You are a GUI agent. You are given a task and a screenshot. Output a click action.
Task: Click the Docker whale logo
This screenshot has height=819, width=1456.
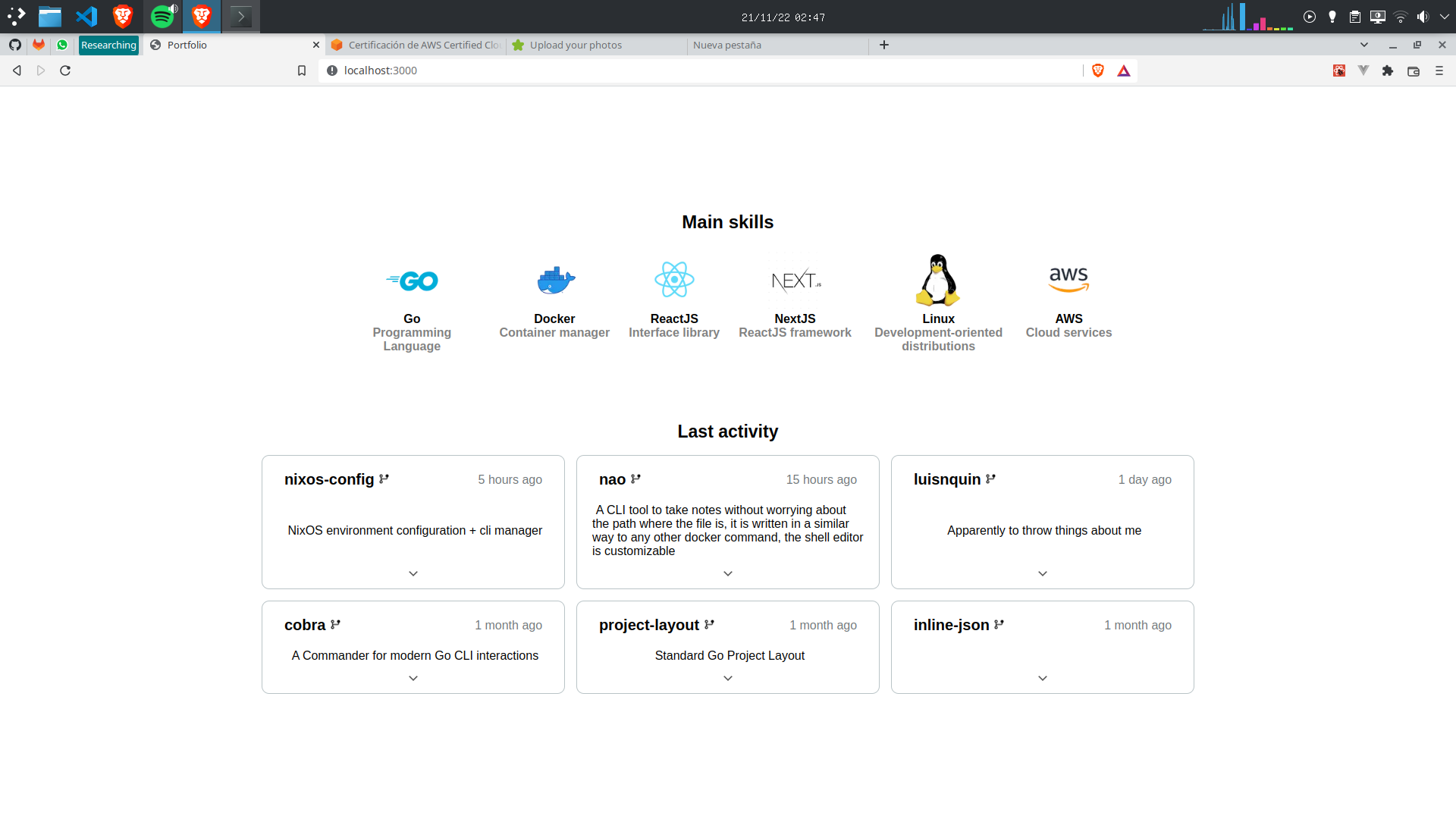[x=556, y=280]
